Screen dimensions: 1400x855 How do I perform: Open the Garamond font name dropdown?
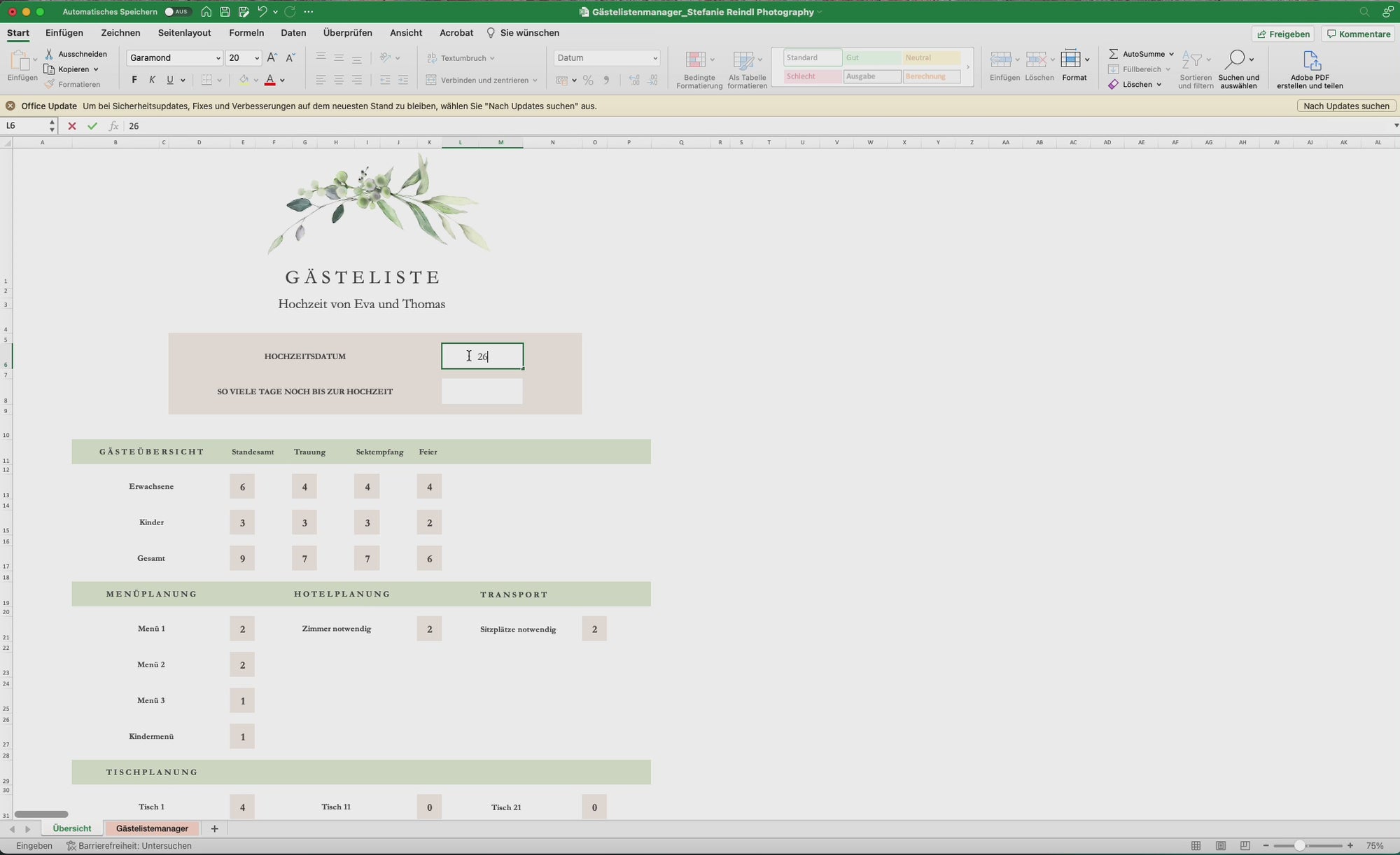coord(218,58)
